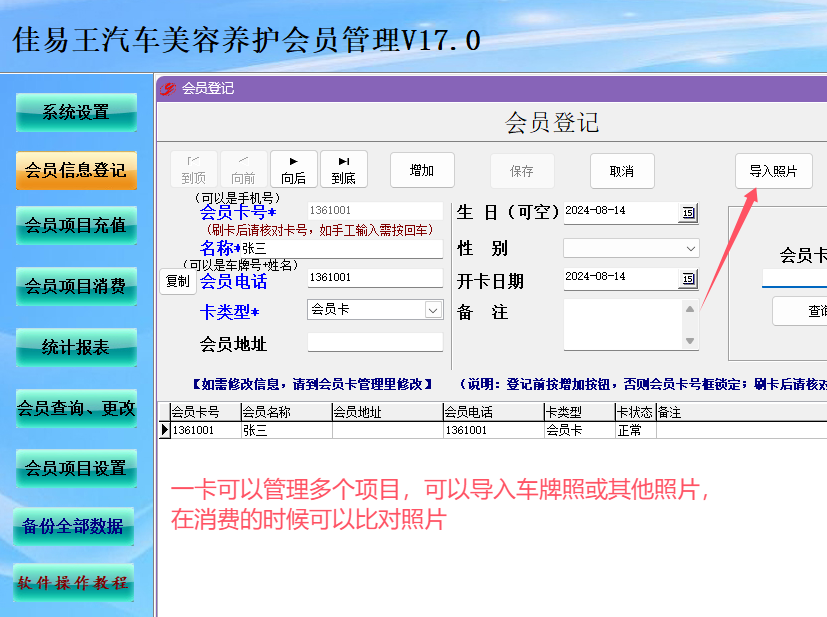Jump to first record with 到顶
Viewport: 827px width, 617px height.
point(194,169)
